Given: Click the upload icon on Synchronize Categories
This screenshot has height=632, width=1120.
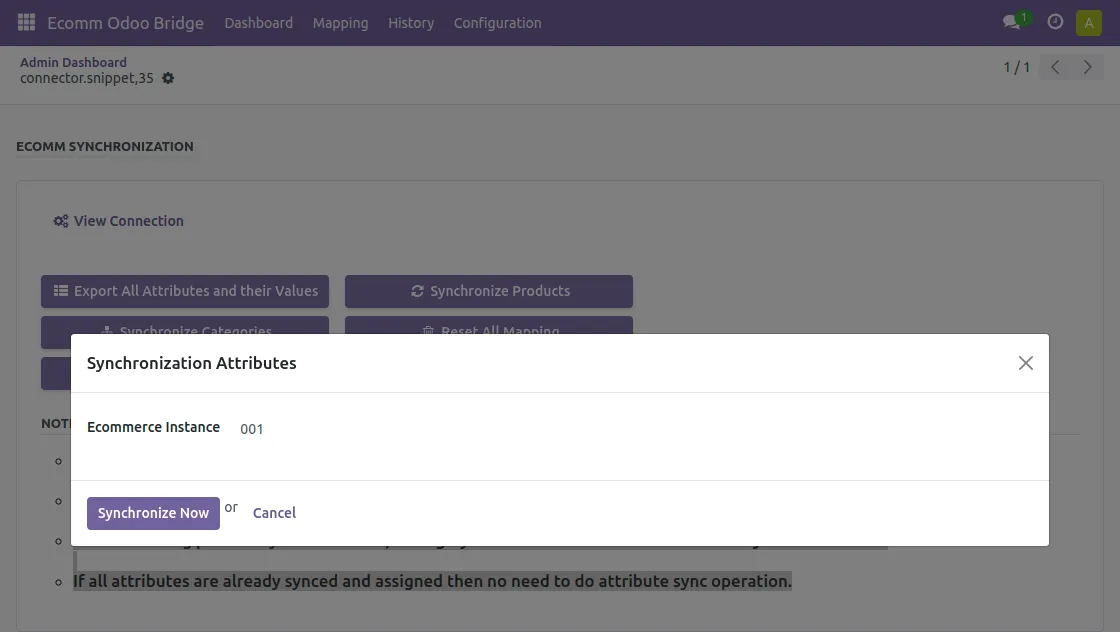Looking at the screenshot, I should click(107, 332).
